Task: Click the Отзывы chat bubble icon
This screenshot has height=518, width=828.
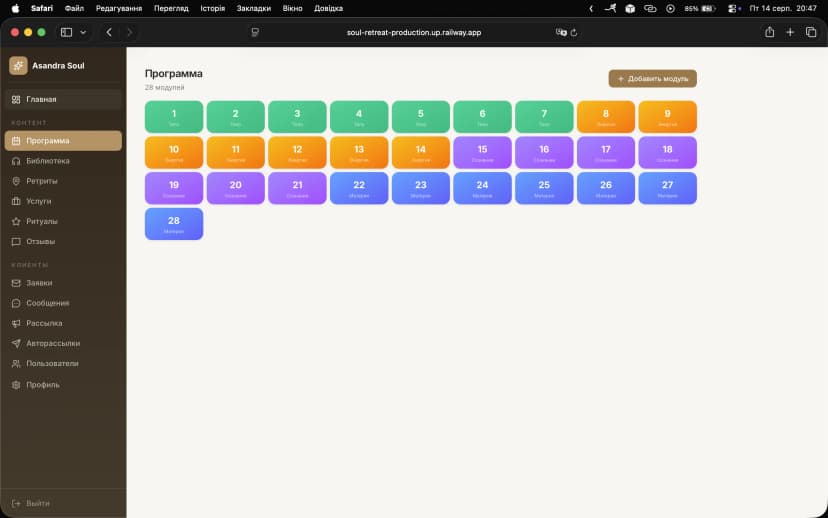Action: pyautogui.click(x=16, y=241)
